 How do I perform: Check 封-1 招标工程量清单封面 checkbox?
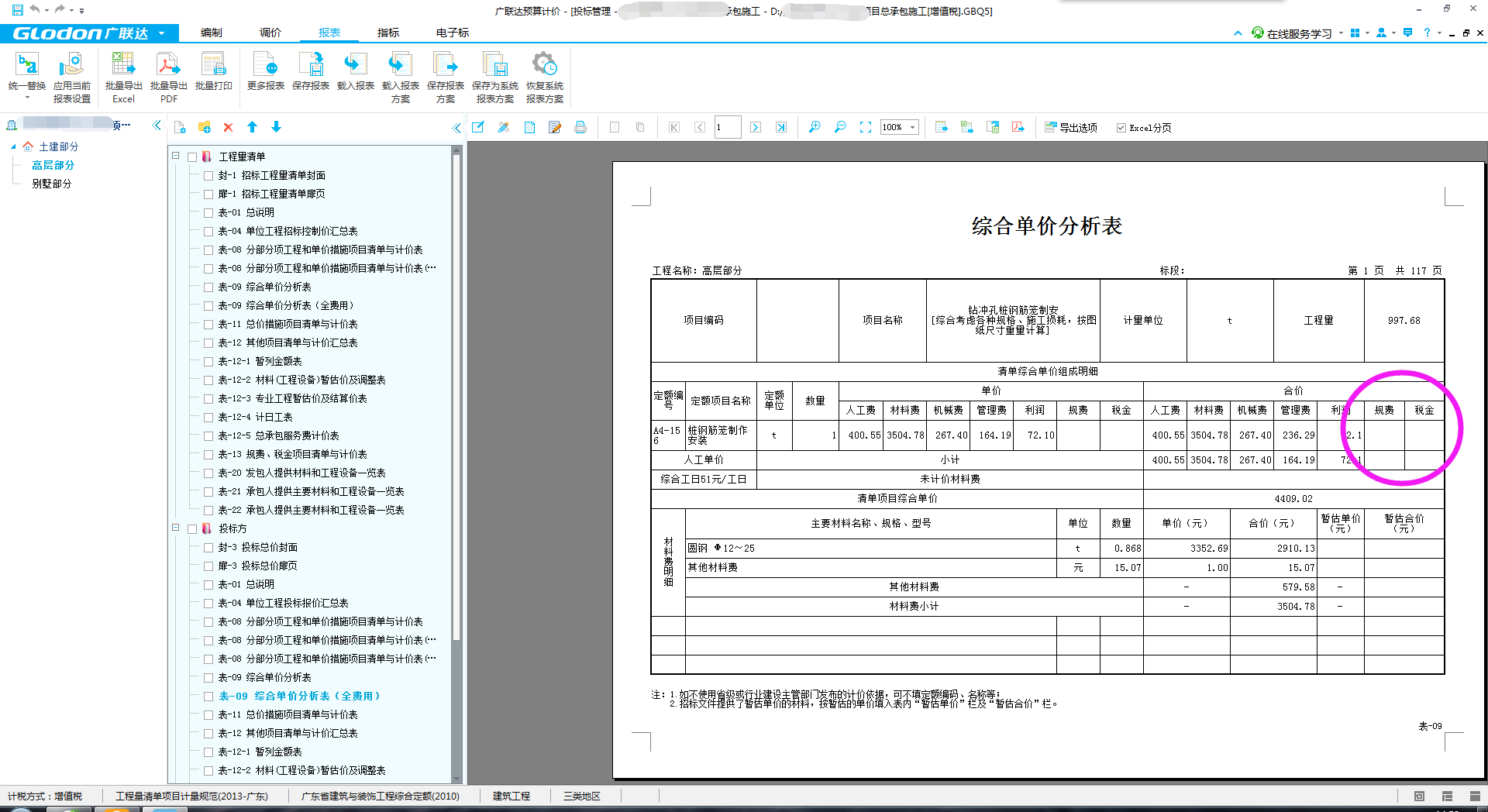[x=208, y=175]
